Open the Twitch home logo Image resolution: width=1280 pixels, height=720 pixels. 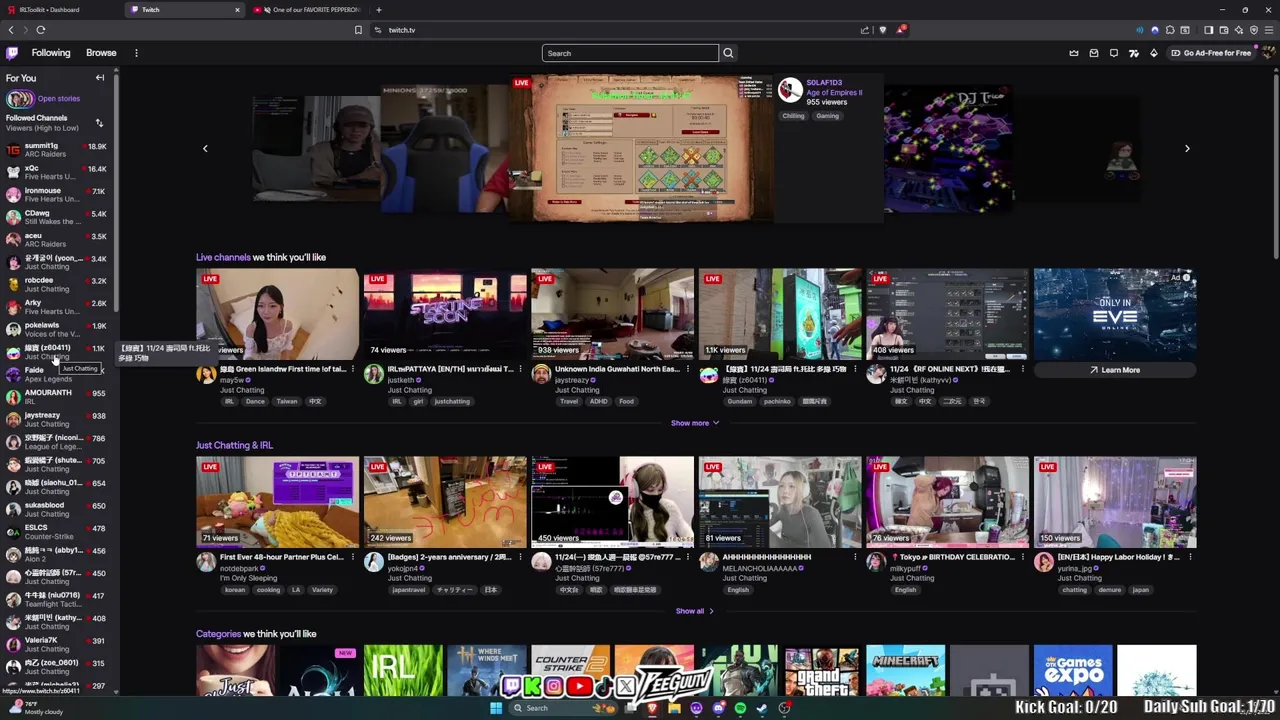[12, 53]
